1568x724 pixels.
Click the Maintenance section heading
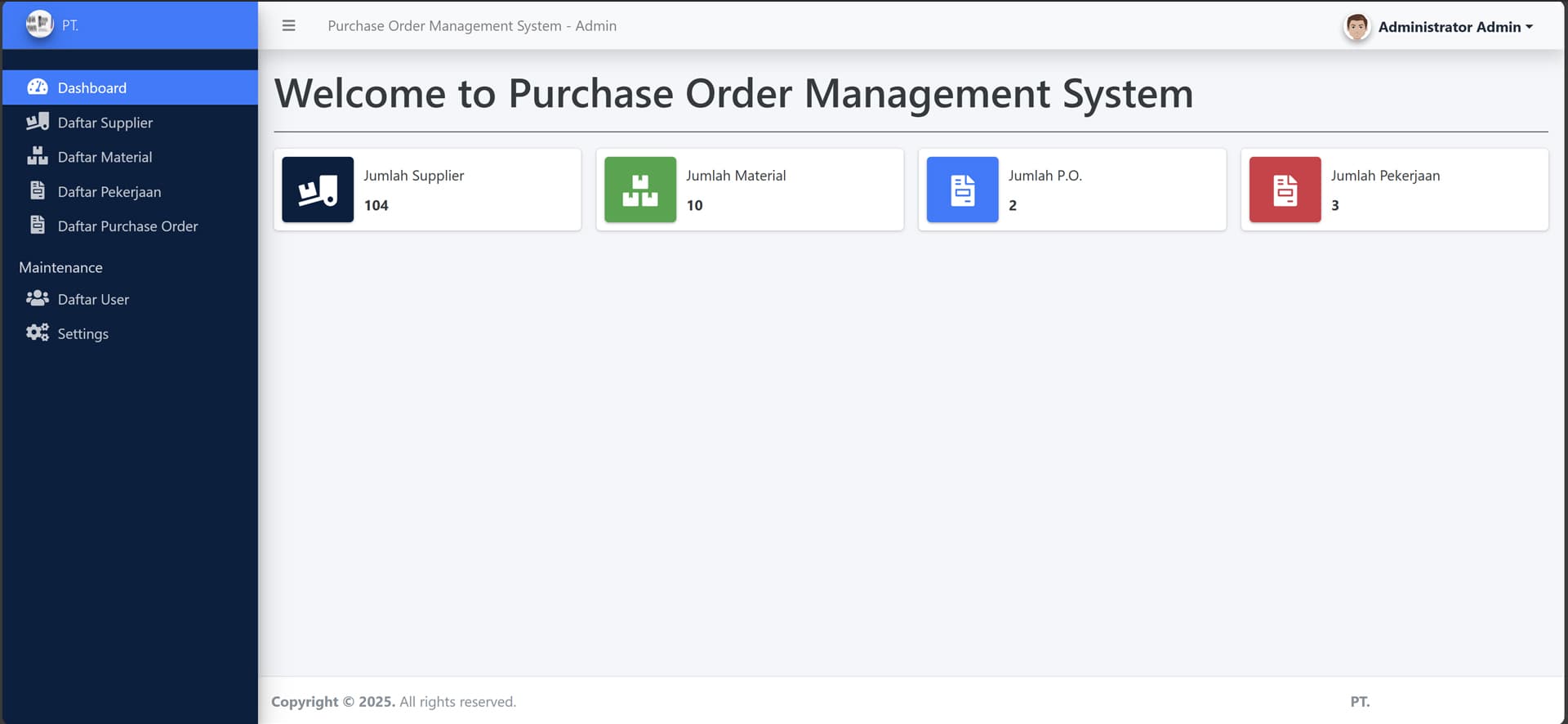60,267
